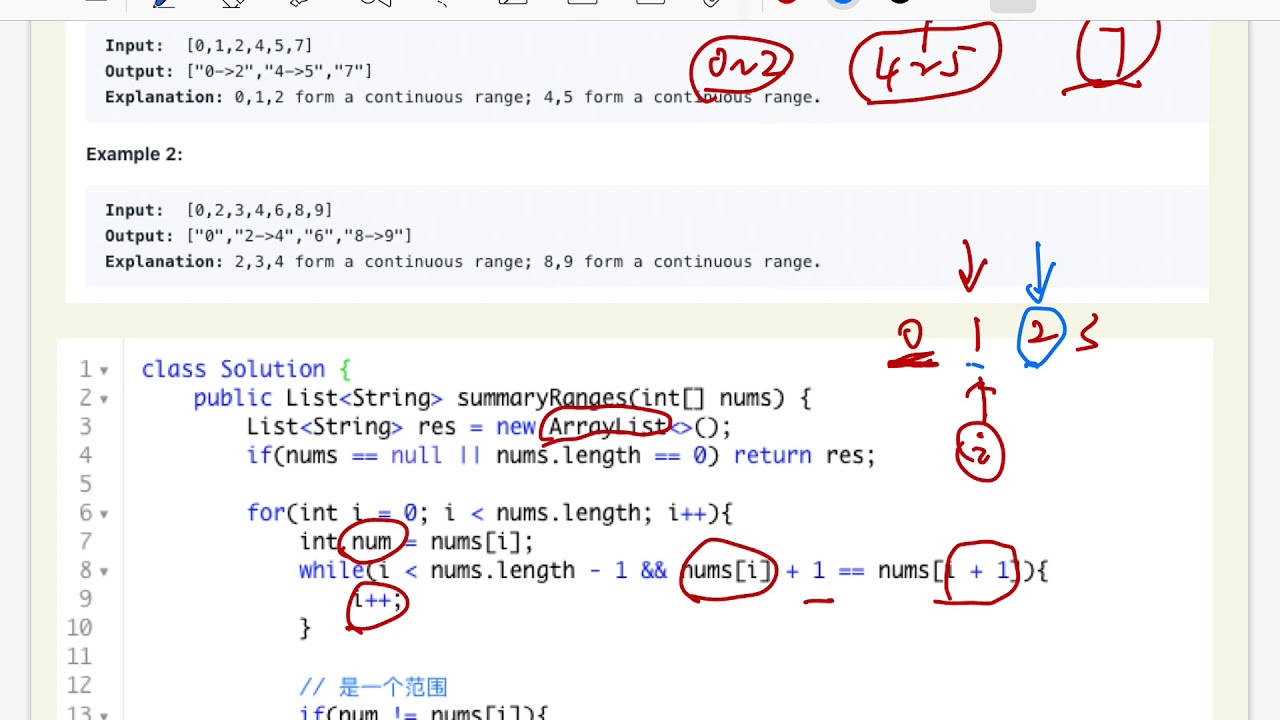
Task: Click line number 3 in the gutter
Action: click(85, 427)
